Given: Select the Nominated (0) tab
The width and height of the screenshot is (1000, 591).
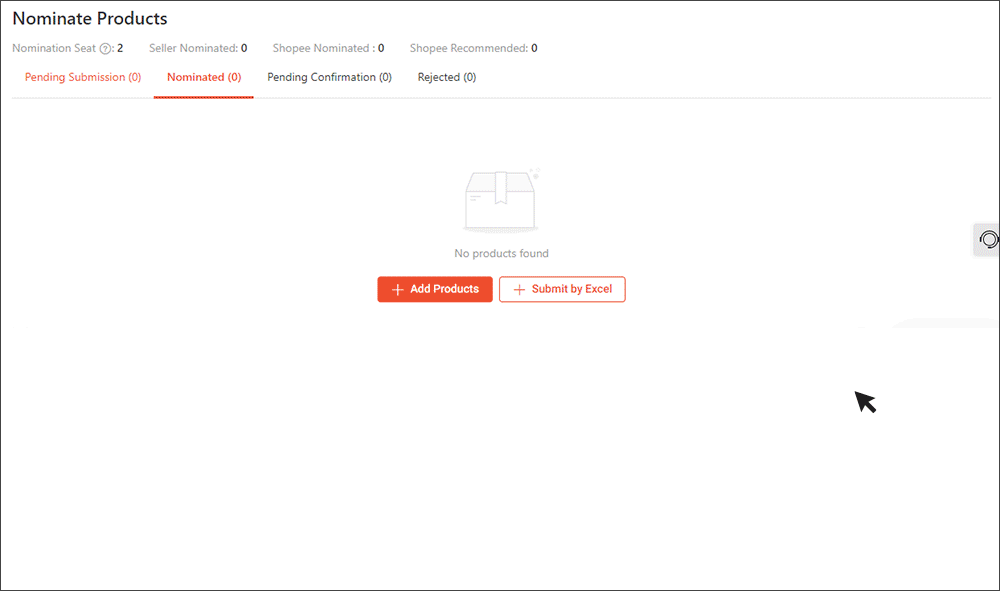Looking at the screenshot, I should pos(204,77).
